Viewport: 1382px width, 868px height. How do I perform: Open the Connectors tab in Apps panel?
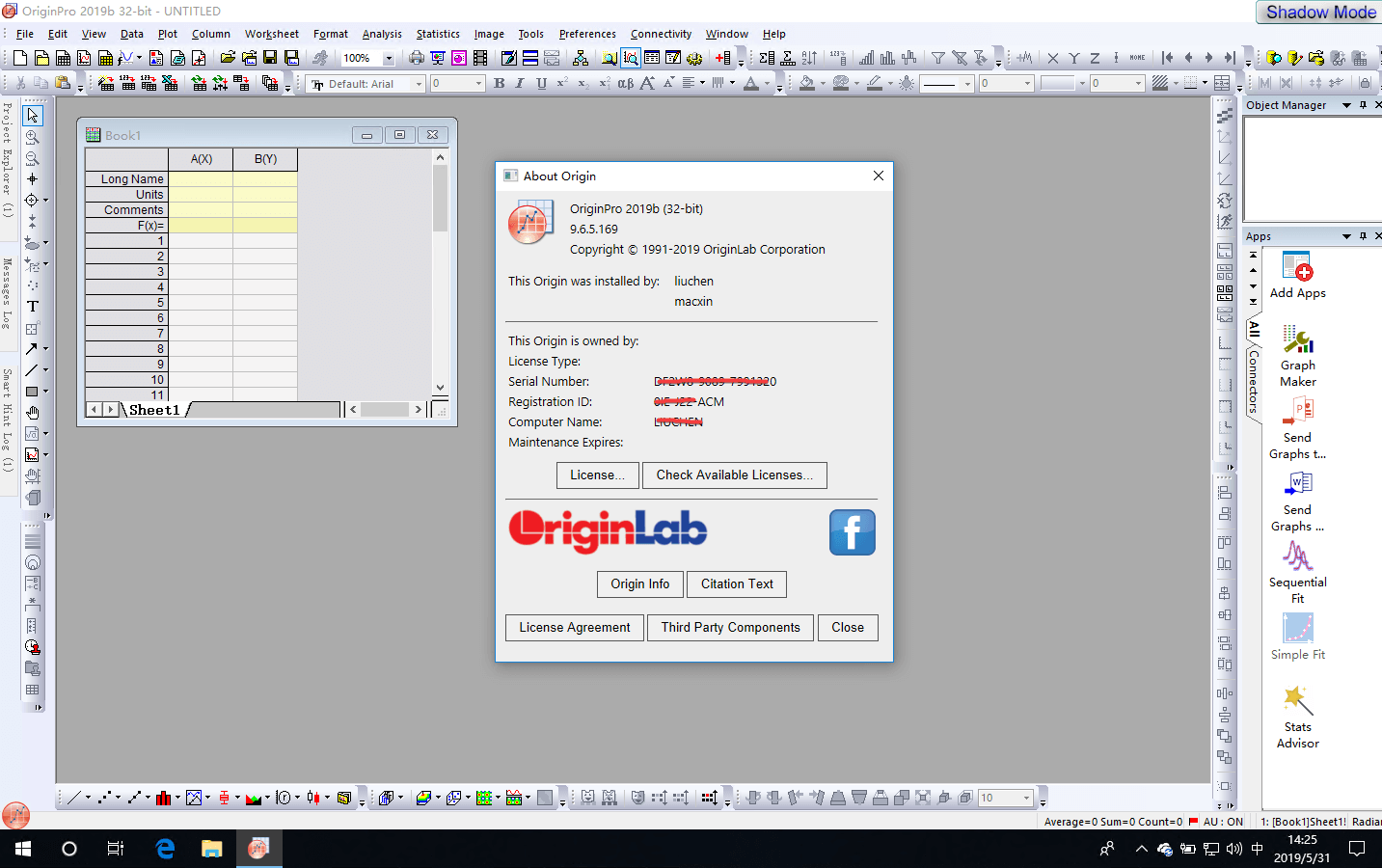(x=1254, y=381)
